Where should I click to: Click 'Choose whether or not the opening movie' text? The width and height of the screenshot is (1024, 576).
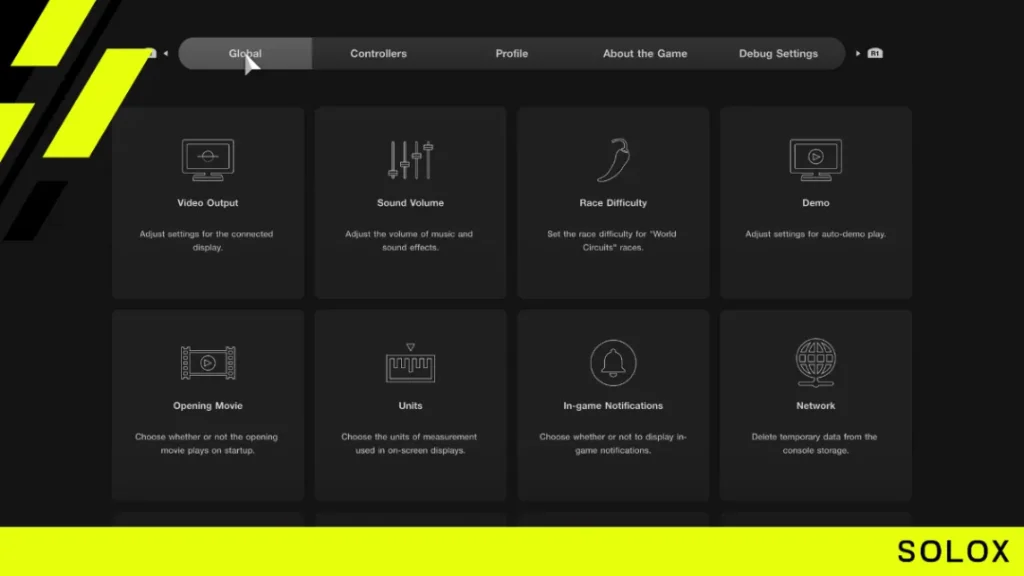[x=207, y=443]
